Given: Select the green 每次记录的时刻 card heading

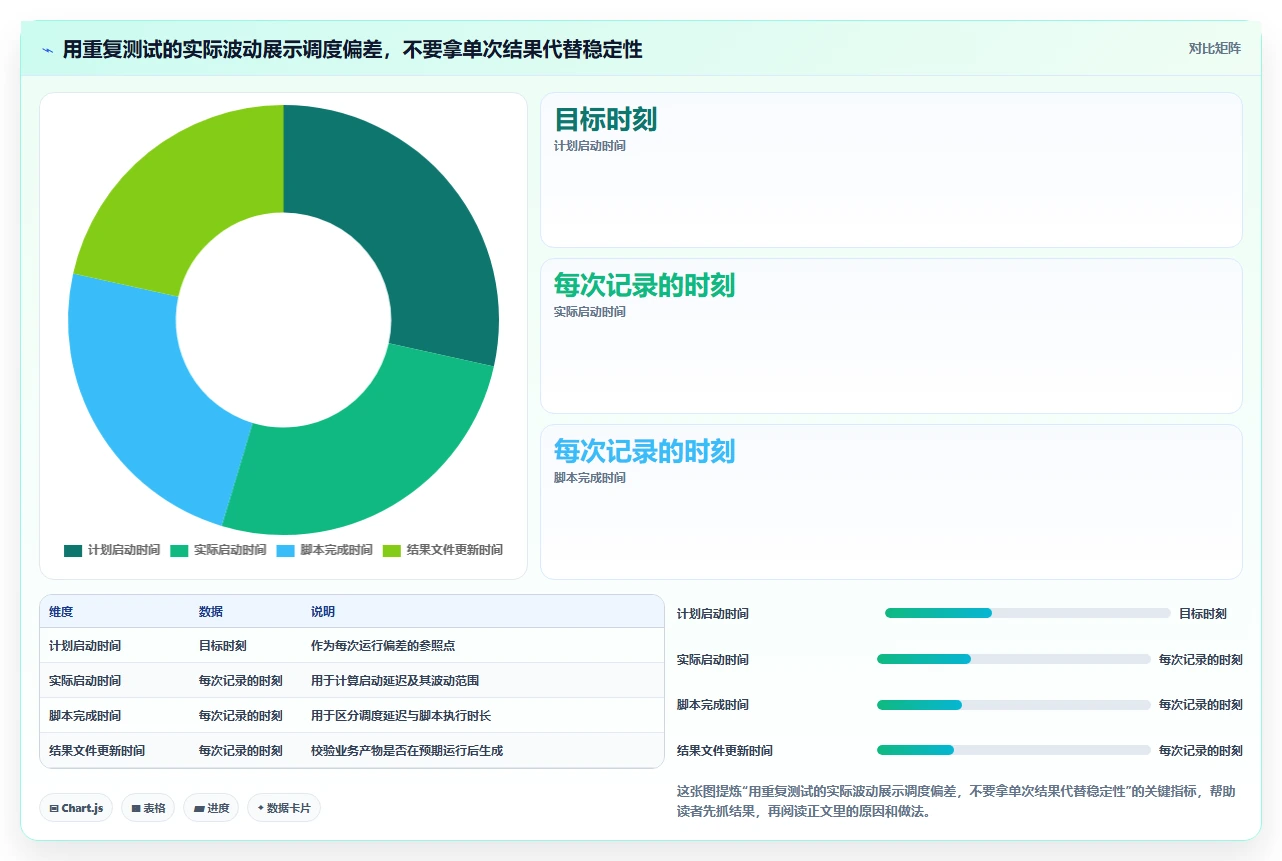Looking at the screenshot, I should tap(644, 286).
